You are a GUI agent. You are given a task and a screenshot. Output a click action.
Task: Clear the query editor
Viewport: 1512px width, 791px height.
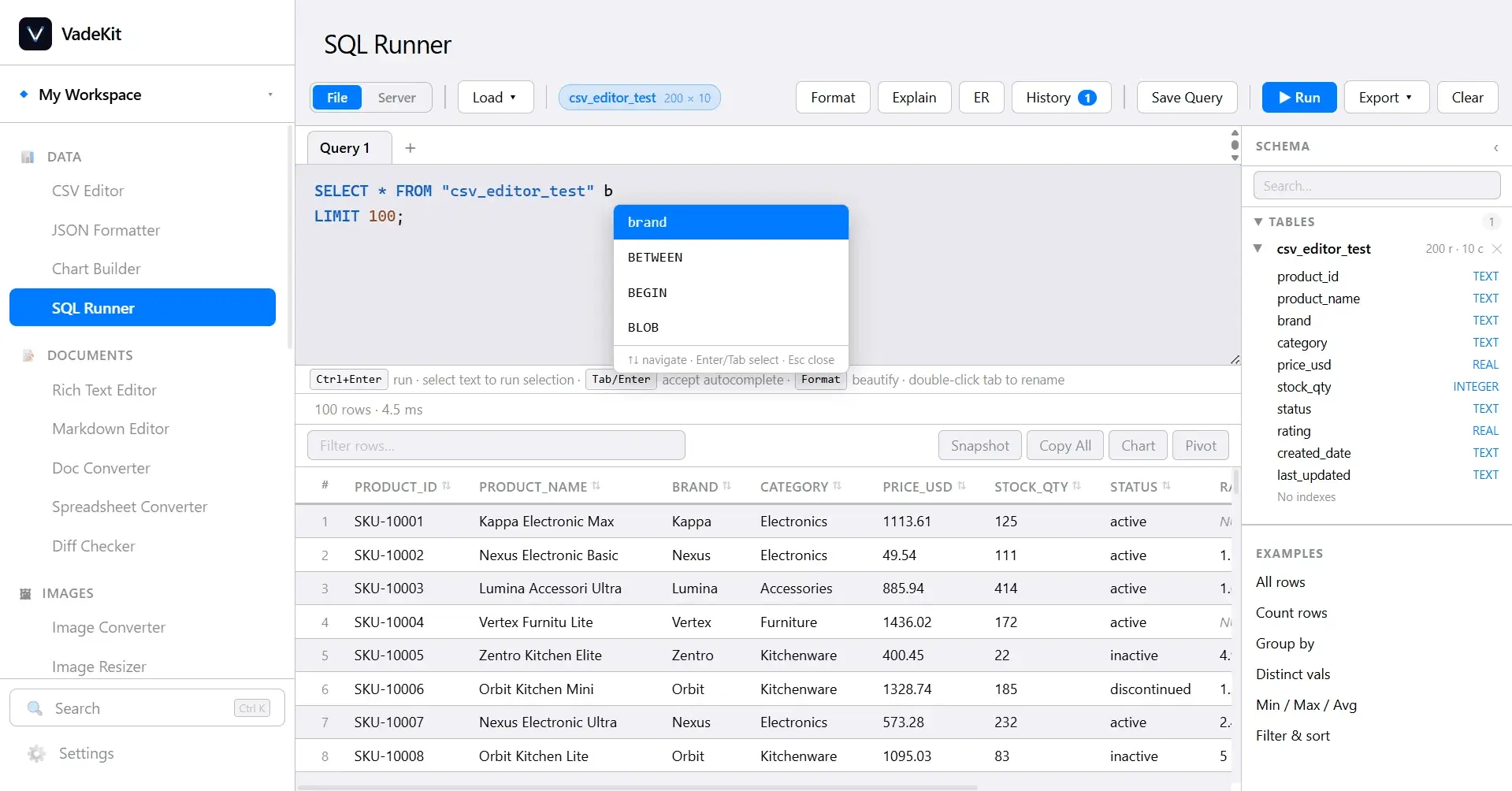pos(1467,98)
